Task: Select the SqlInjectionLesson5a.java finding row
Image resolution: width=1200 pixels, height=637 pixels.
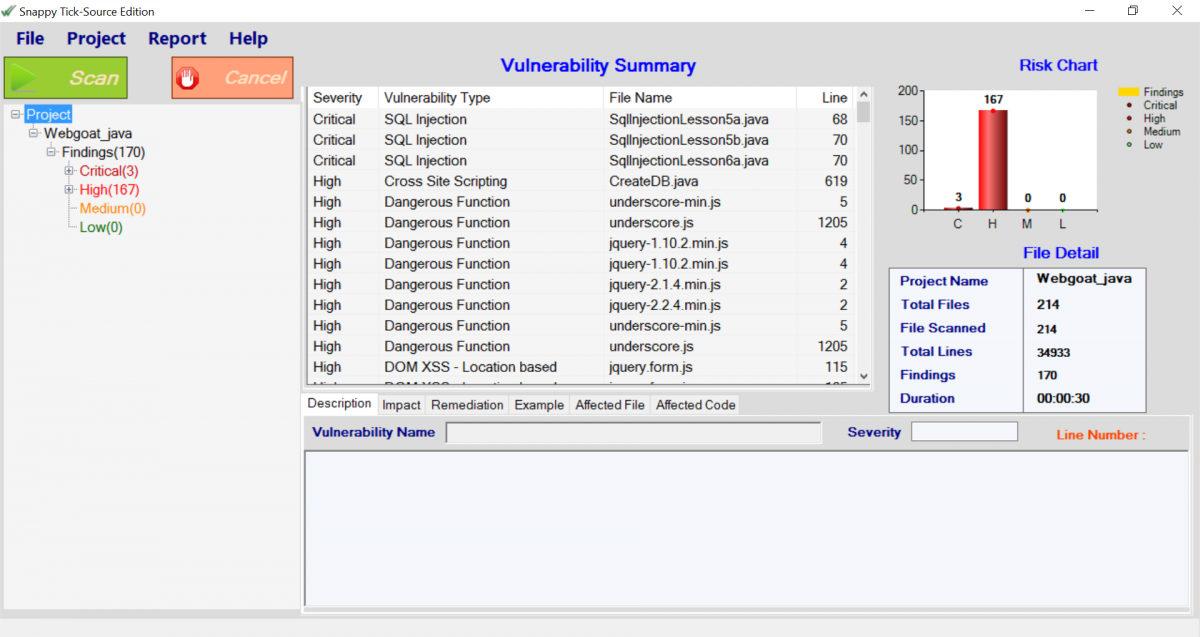Action: pyautogui.click(x=578, y=119)
